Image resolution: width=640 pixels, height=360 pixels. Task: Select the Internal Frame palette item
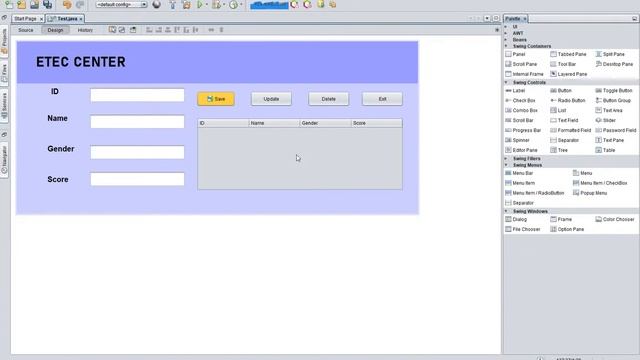click(x=524, y=74)
